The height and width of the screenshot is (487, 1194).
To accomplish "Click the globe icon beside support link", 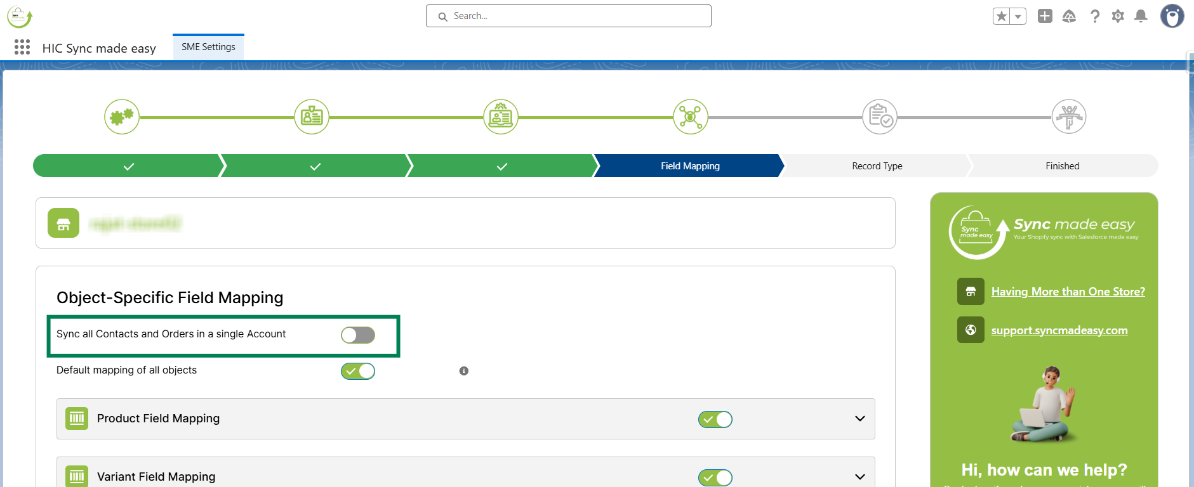I will pyautogui.click(x=970, y=330).
